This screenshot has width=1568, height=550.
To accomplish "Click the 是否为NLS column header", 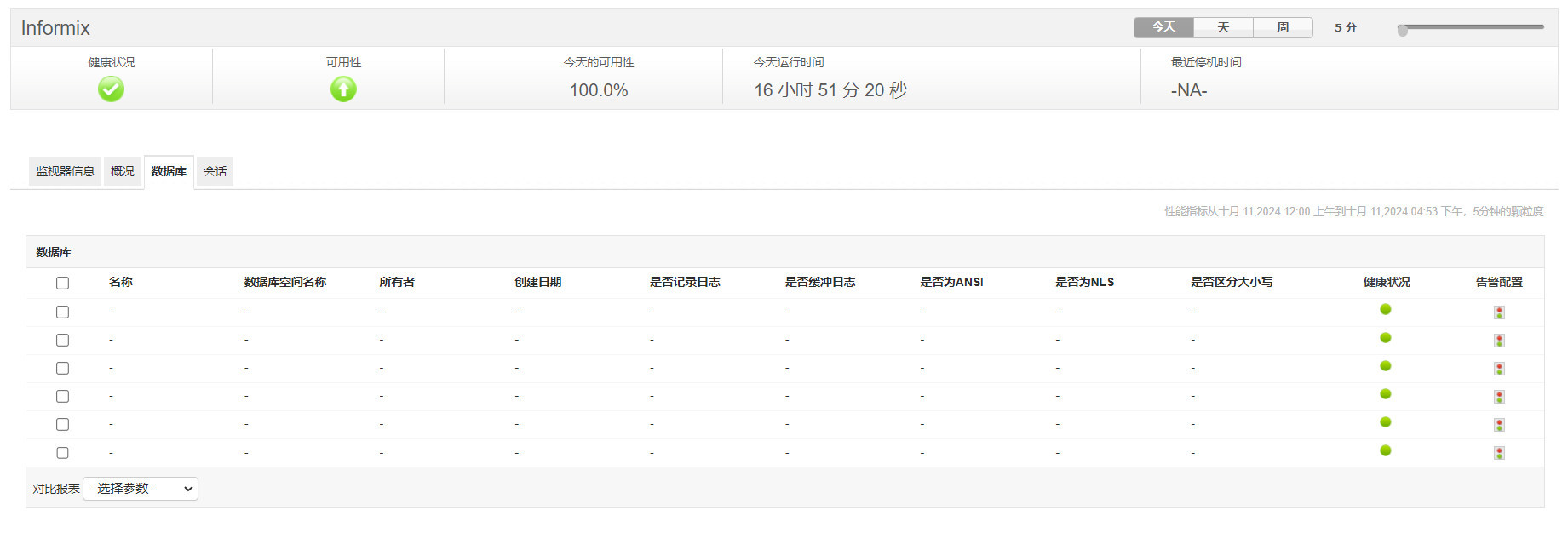I will point(1085,282).
